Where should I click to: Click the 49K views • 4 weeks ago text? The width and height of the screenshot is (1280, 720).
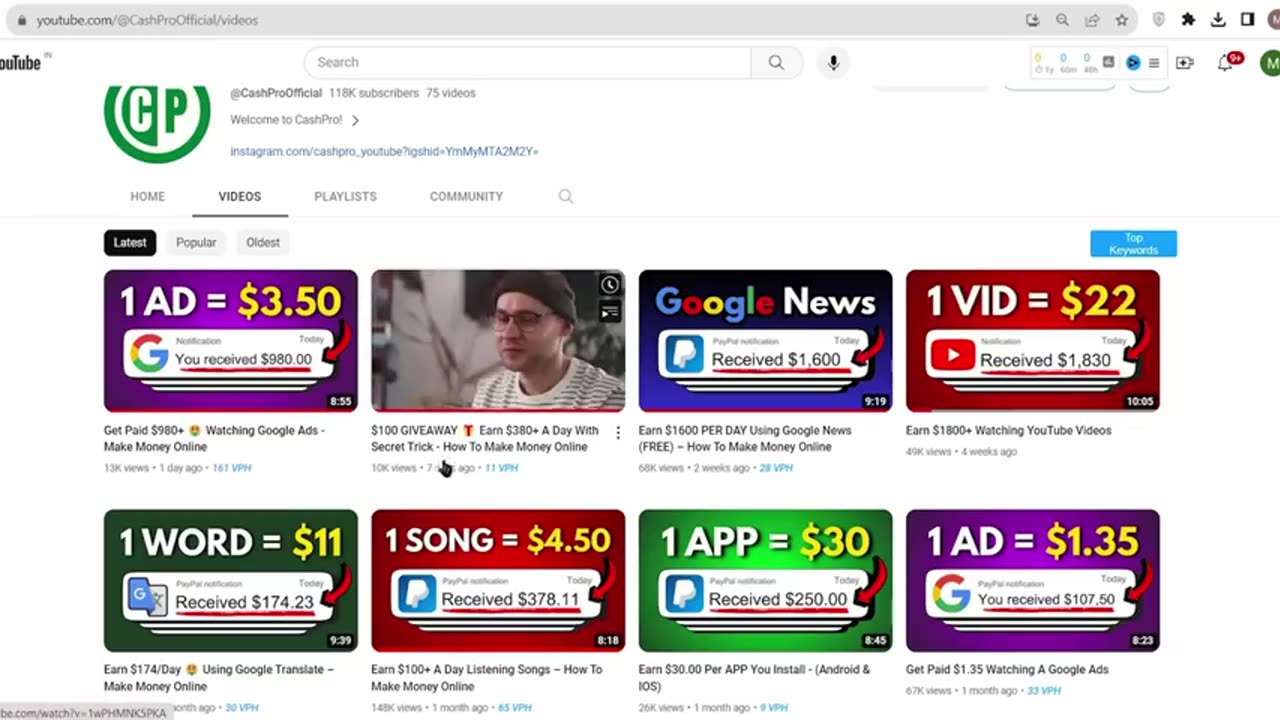click(961, 452)
